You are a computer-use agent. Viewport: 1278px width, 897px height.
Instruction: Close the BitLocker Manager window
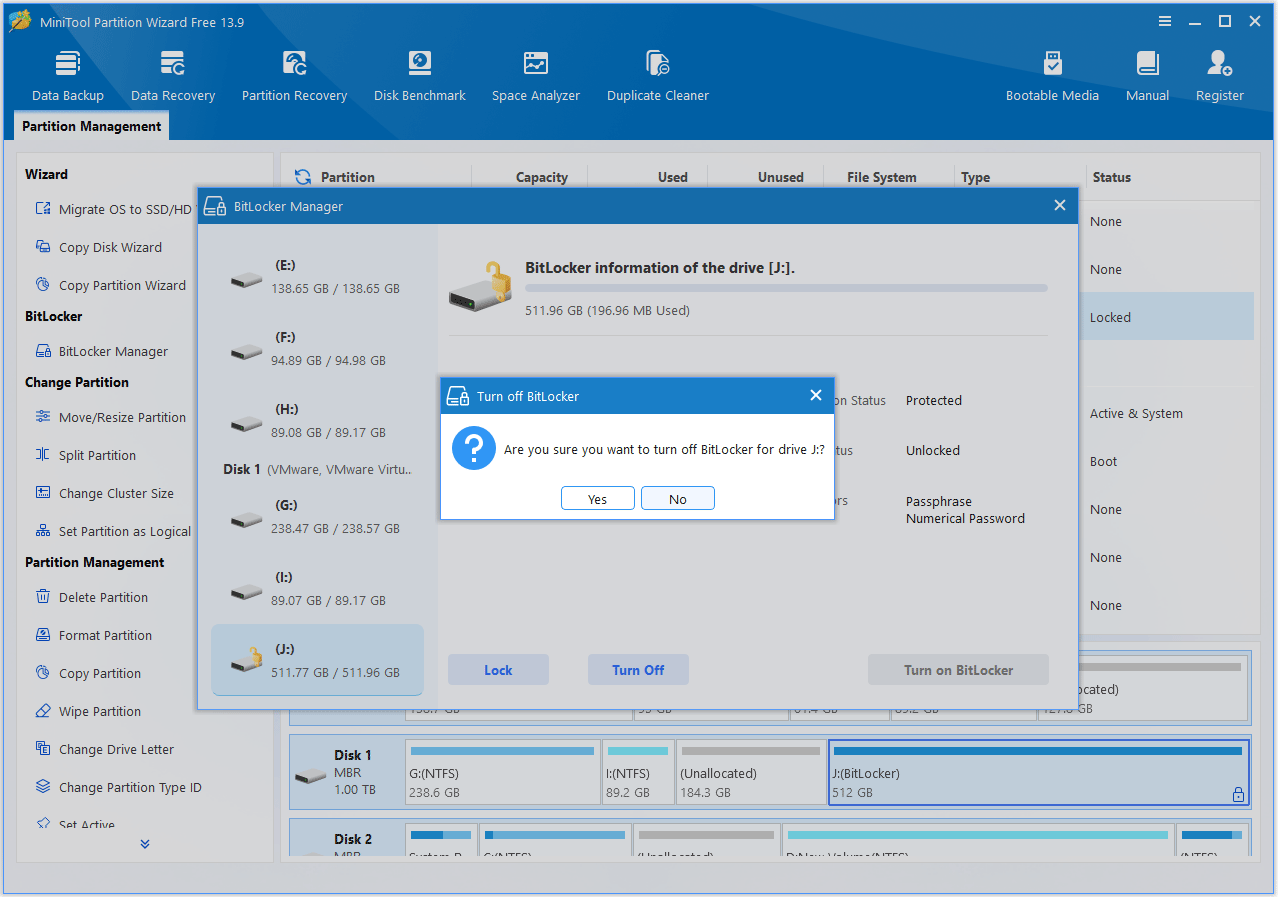[x=1060, y=206]
